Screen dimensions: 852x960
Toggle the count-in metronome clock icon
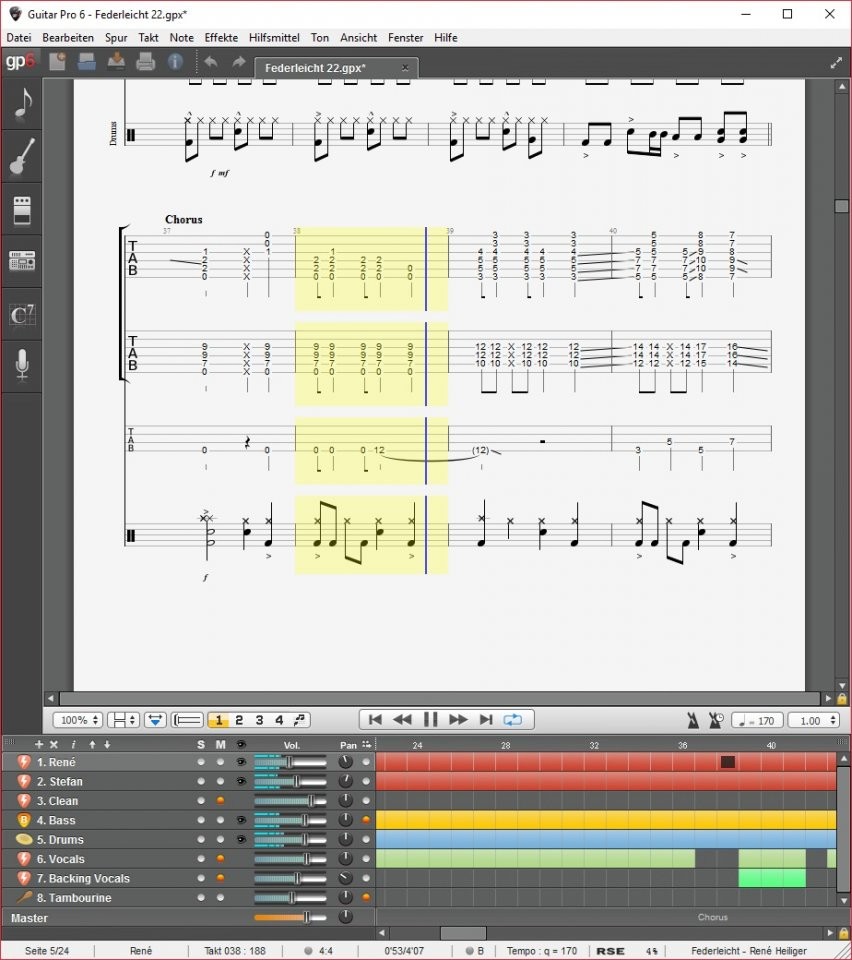[716, 720]
